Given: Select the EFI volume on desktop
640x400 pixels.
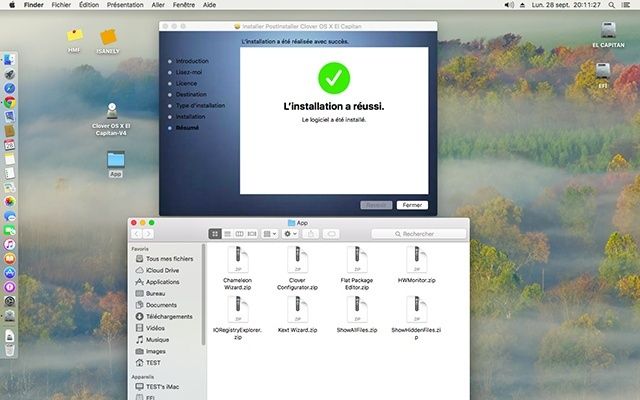Looking at the screenshot, I should click(603, 76).
